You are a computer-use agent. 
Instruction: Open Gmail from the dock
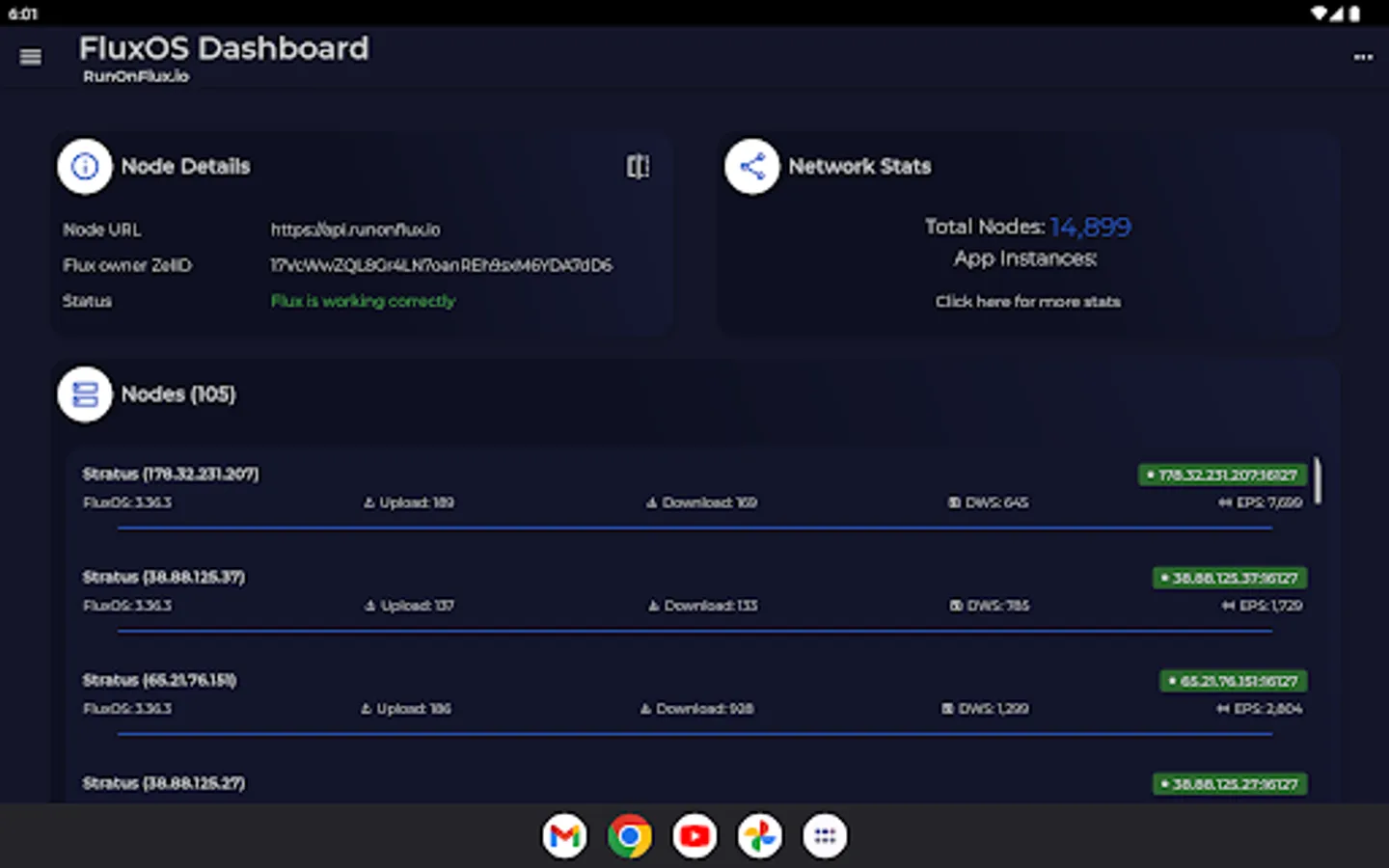pyautogui.click(x=565, y=836)
